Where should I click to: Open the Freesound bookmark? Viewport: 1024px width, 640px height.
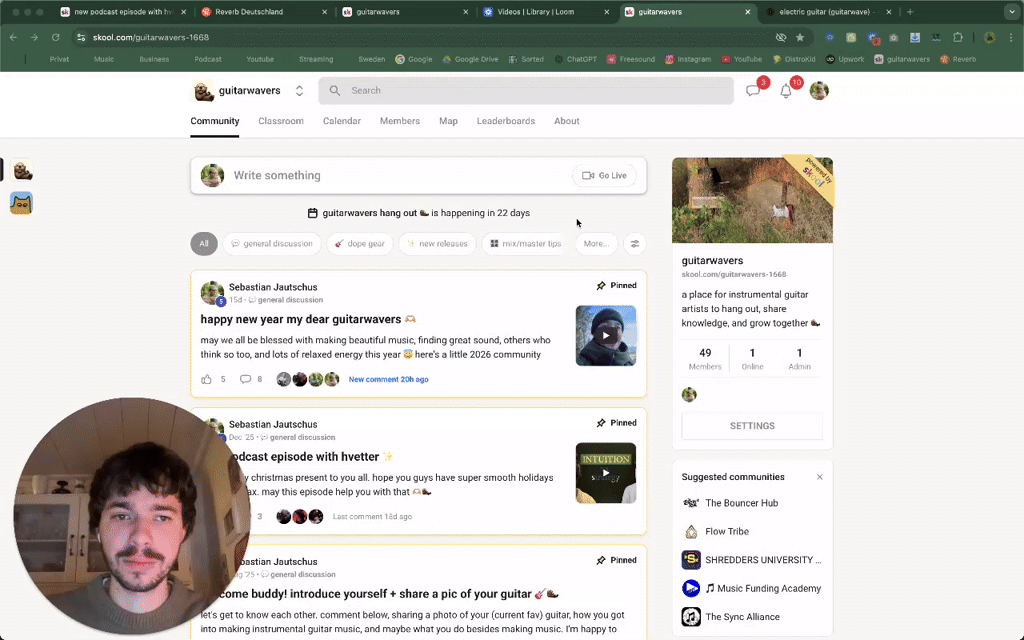(631, 59)
